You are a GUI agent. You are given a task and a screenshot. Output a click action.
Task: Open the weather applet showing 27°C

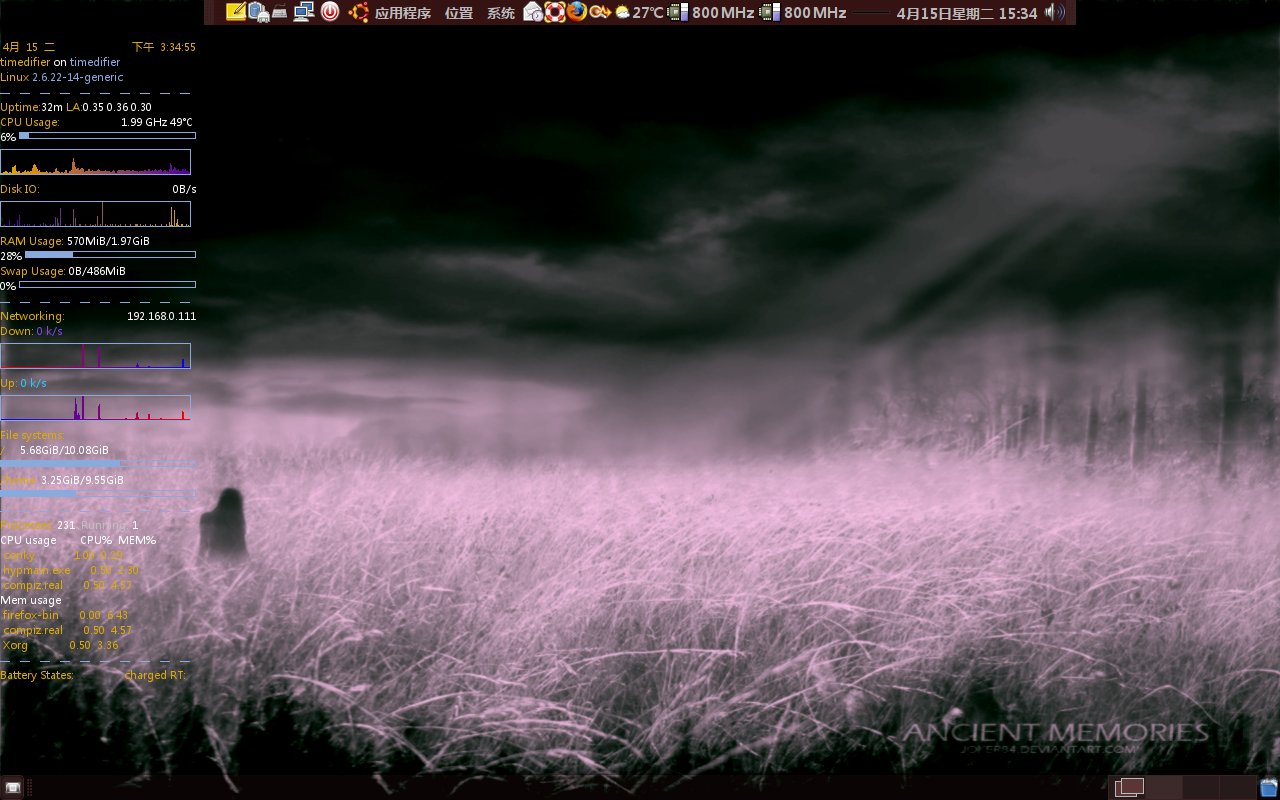(x=639, y=12)
